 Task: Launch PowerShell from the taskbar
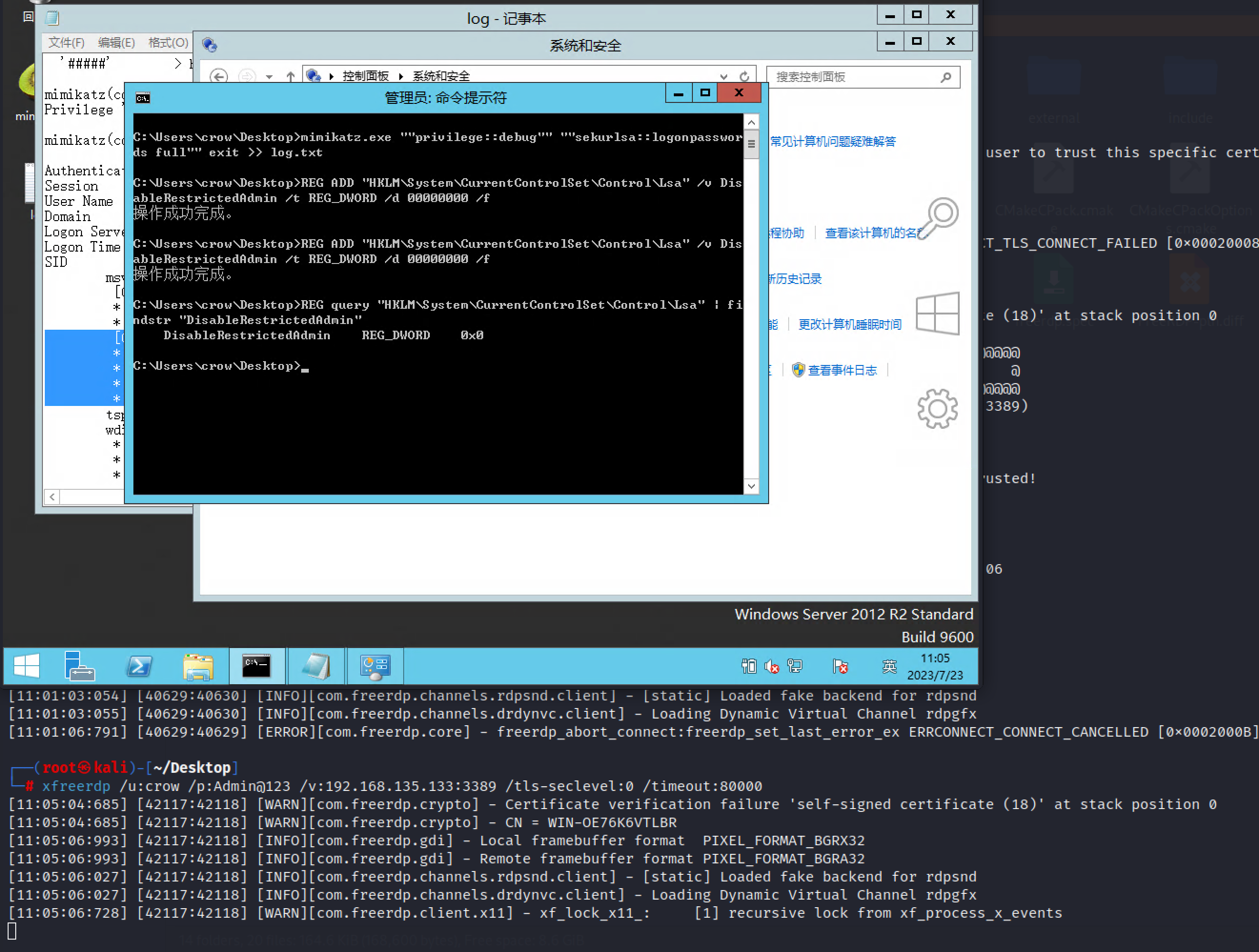pyautogui.click(x=139, y=666)
